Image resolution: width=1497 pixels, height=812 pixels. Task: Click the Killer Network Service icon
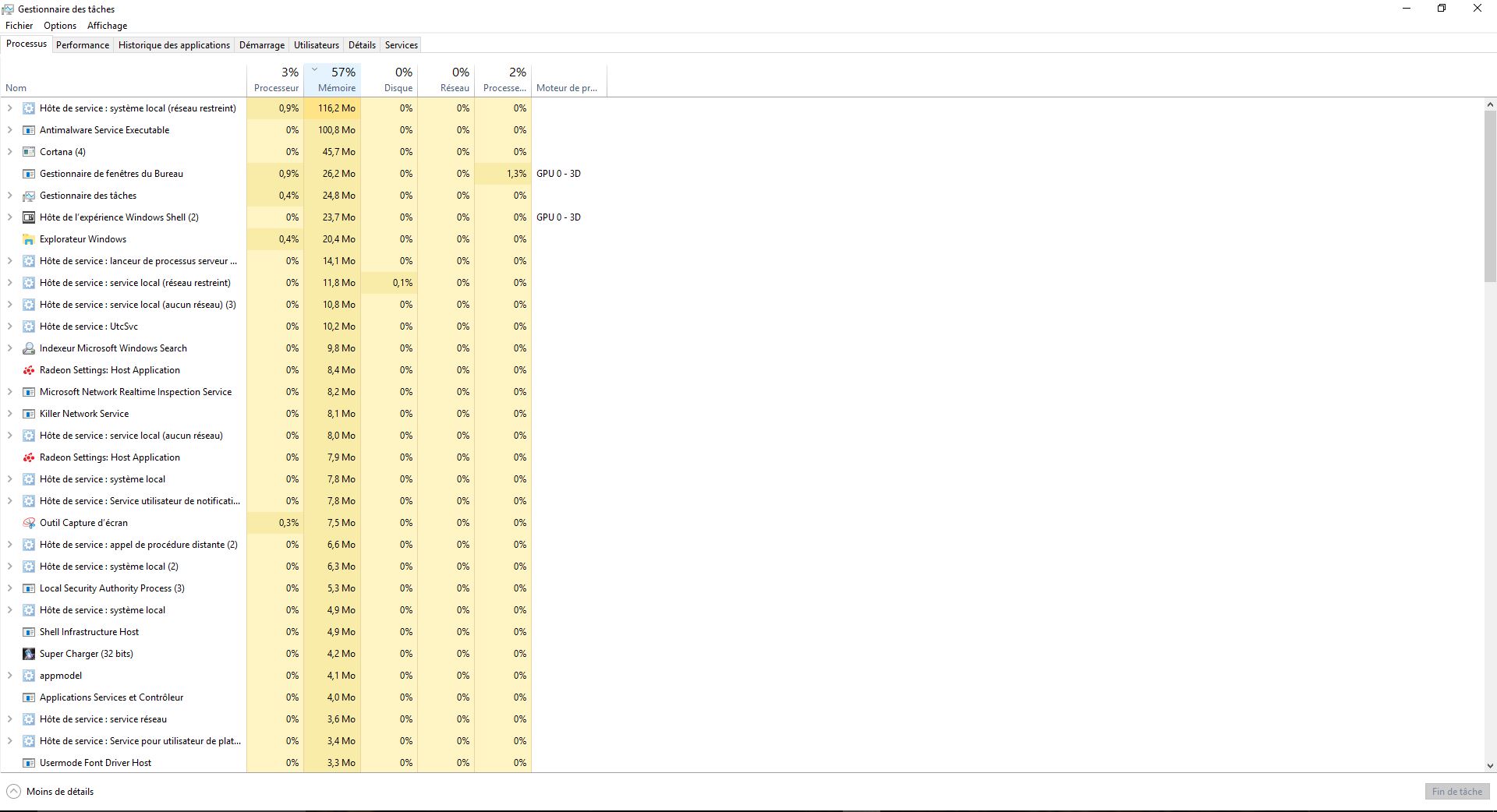(x=29, y=414)
